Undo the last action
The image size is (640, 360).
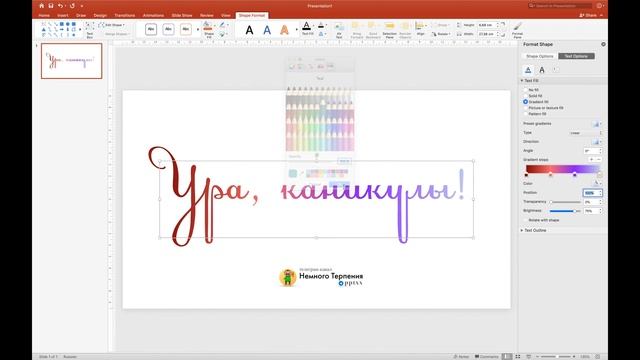point(60,6)
